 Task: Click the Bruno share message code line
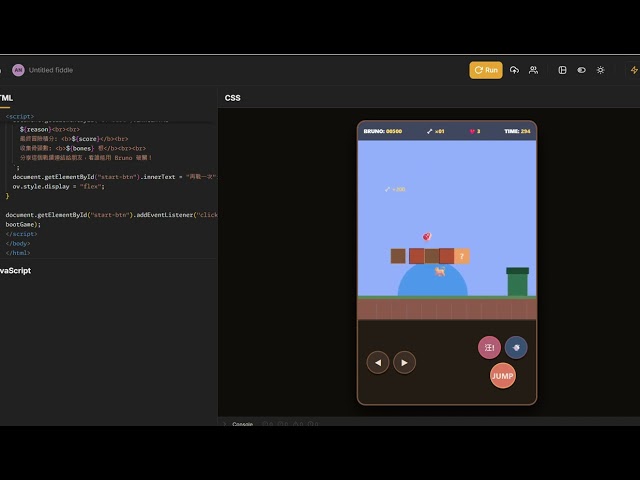coord(86,158)
